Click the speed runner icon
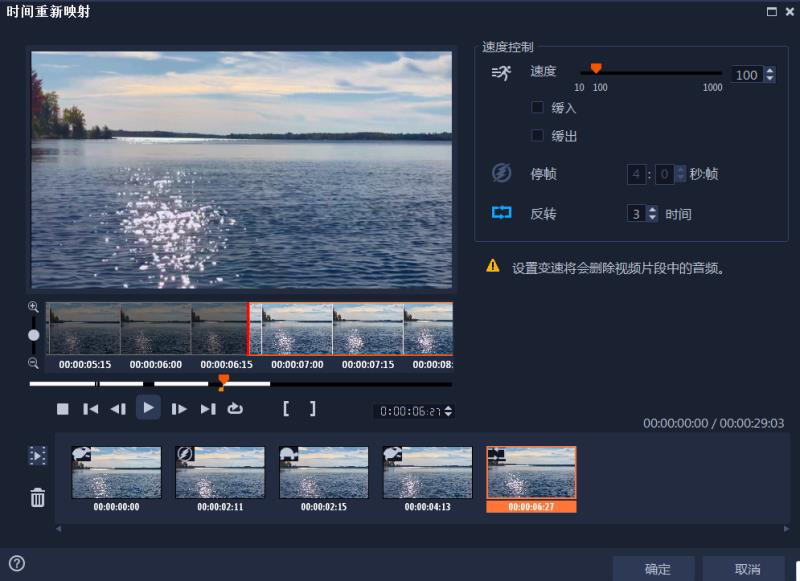 [501, 73]
